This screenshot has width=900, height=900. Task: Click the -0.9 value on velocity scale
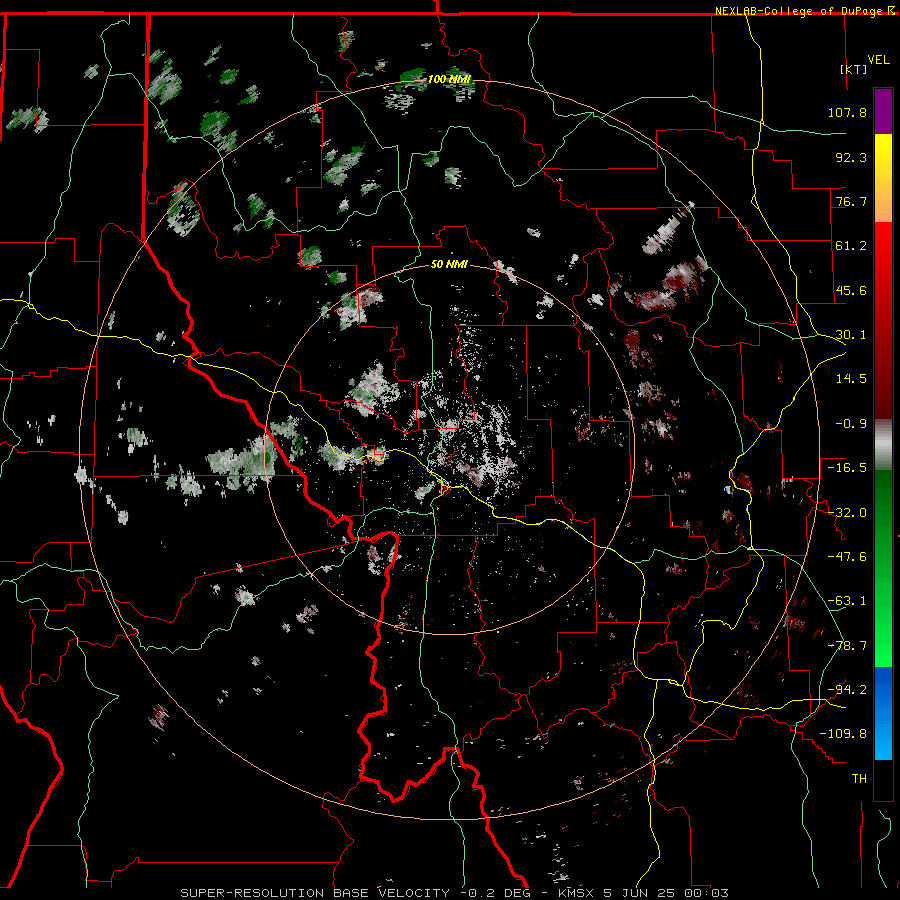coord(851,424)
